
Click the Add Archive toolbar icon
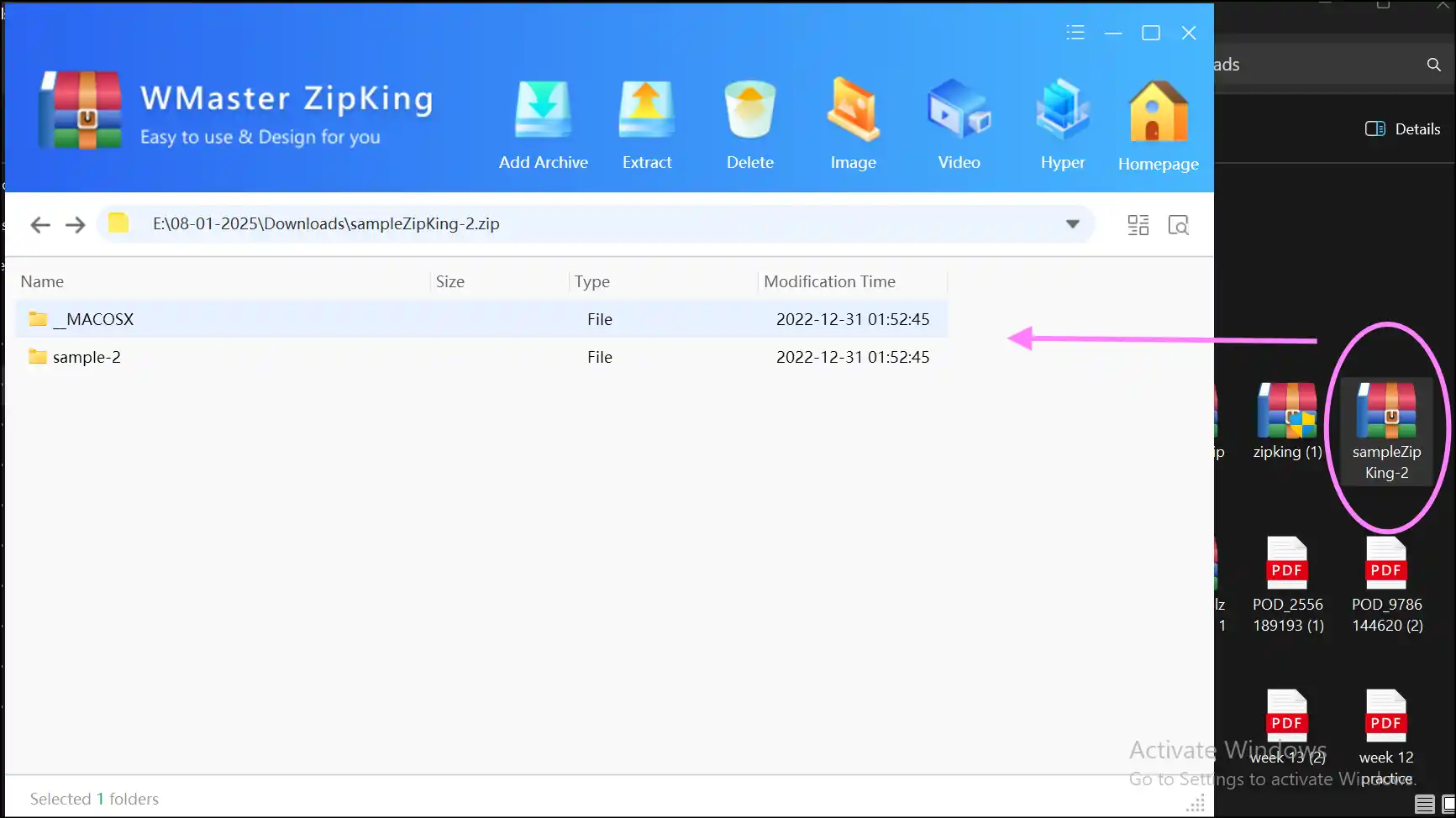[x=543, y=109]
